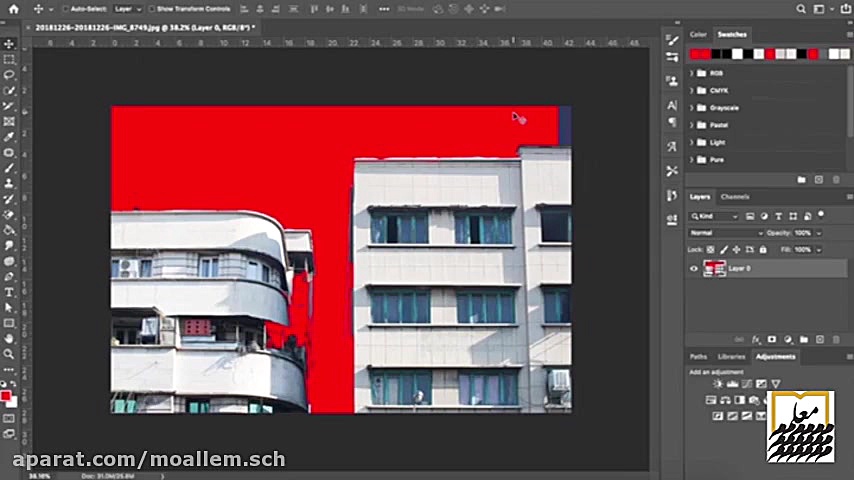Expand the Pastel swatch folder

point(692,125)
